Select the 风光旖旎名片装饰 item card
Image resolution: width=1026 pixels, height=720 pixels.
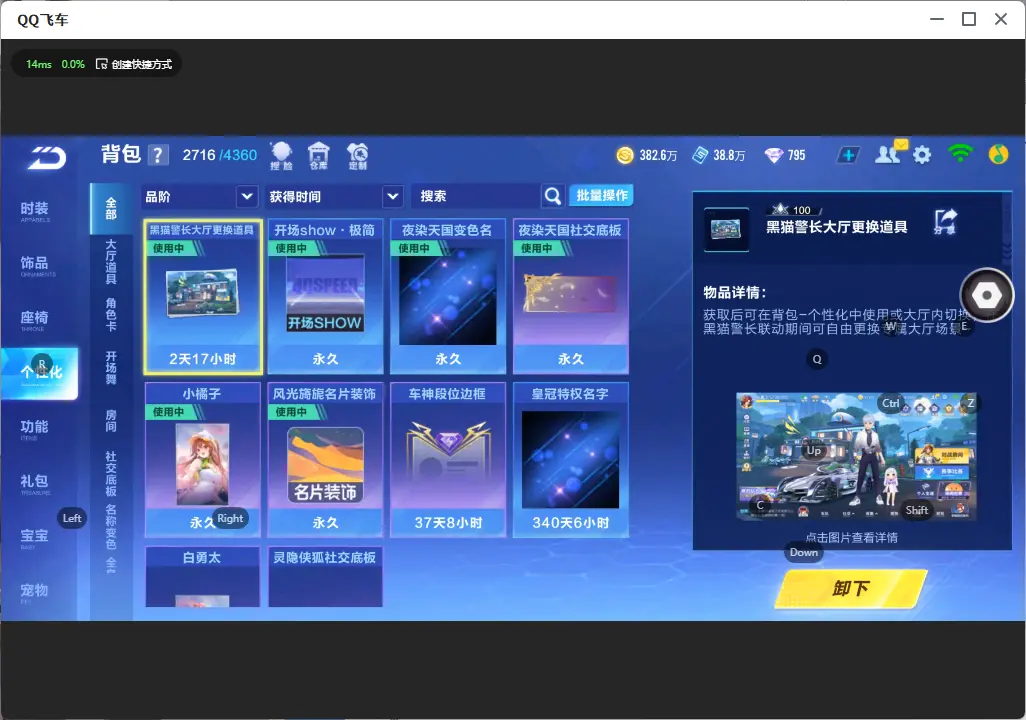point(325,460)
